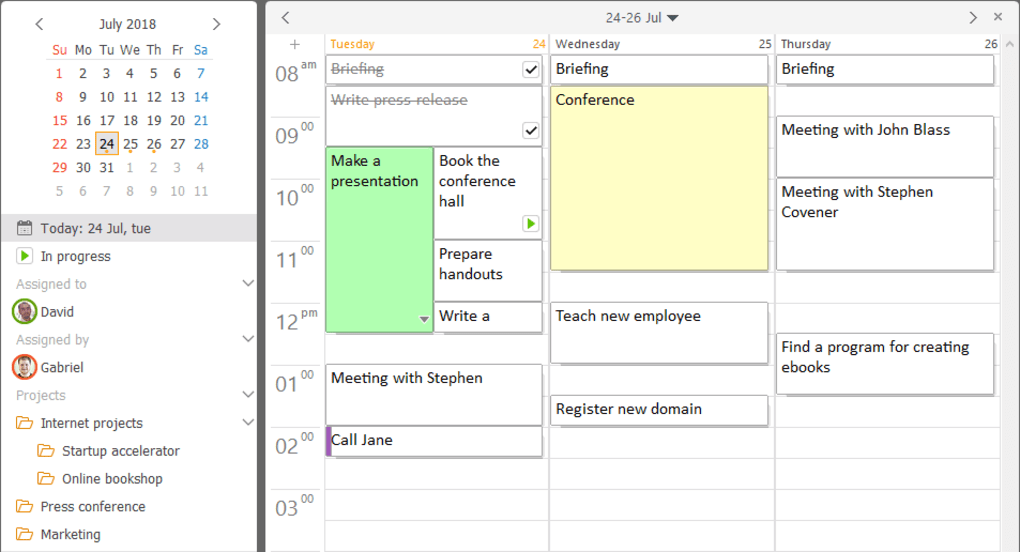Navigate to next days in schedule

[973, 17]
